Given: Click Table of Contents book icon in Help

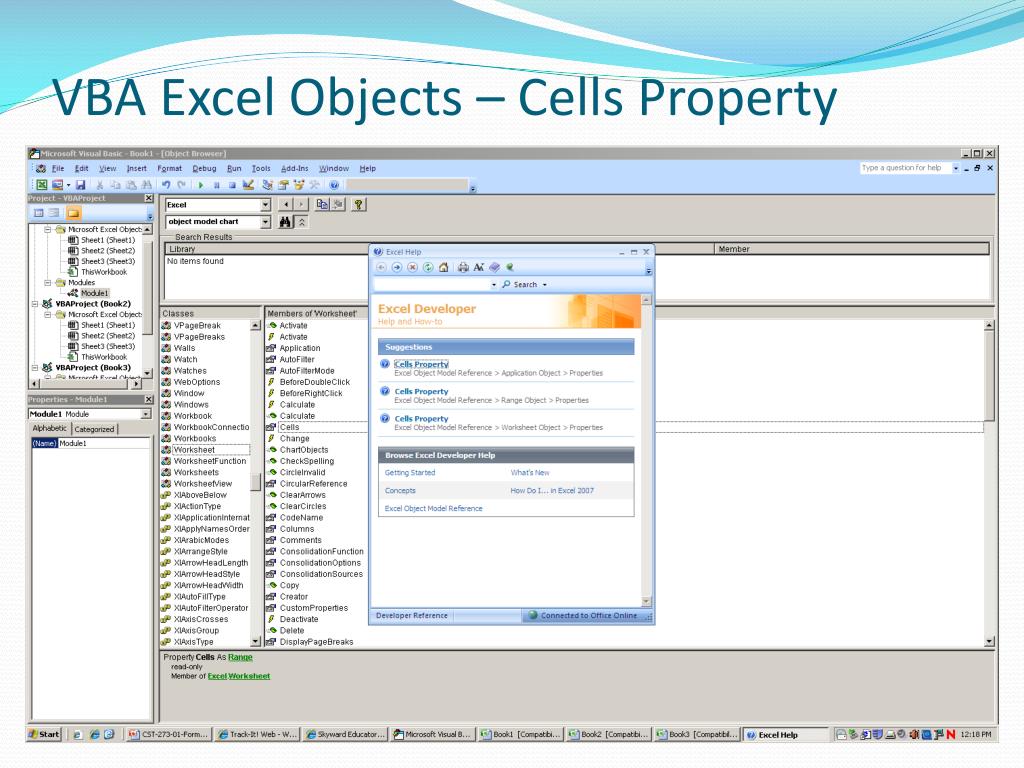Looking at the screenshot, I should [x=494, y=267].
